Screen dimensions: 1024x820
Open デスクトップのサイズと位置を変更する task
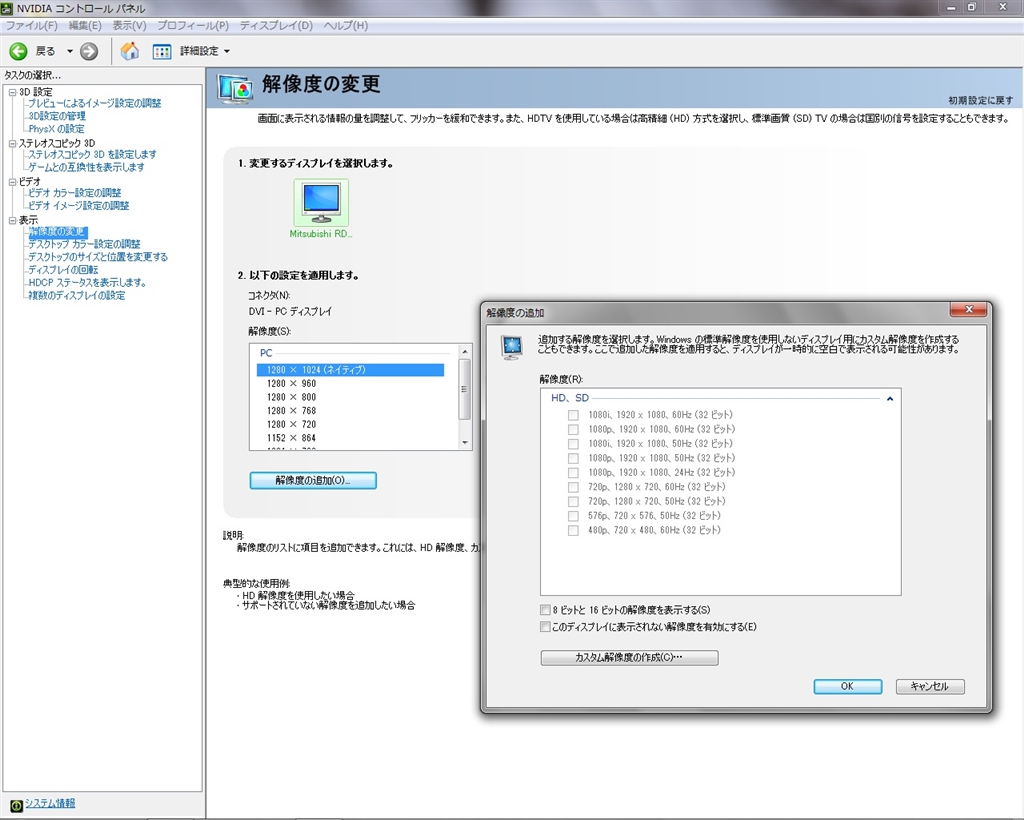[x=98, y=257]
